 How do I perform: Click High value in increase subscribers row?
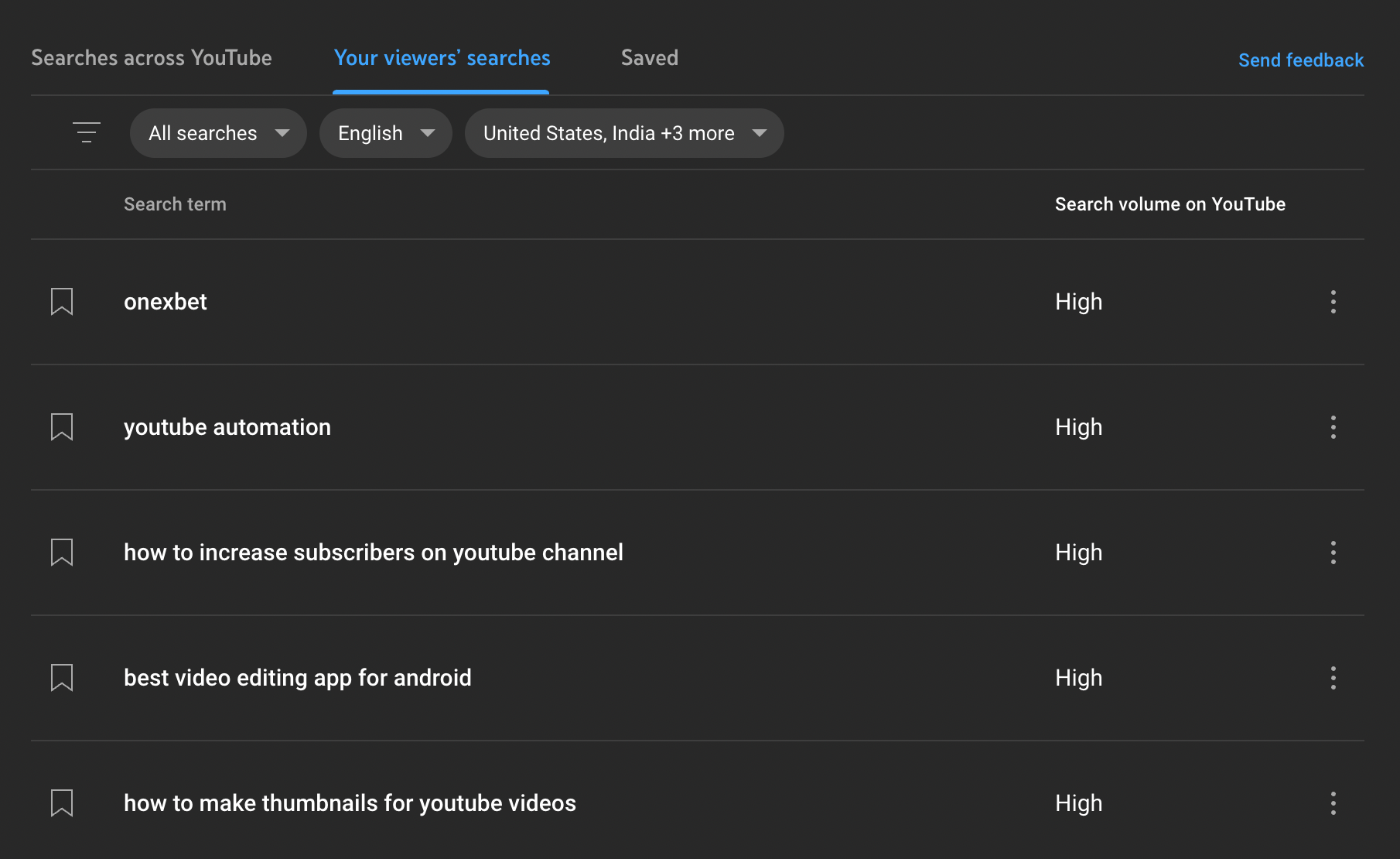tap(1079, 553)
